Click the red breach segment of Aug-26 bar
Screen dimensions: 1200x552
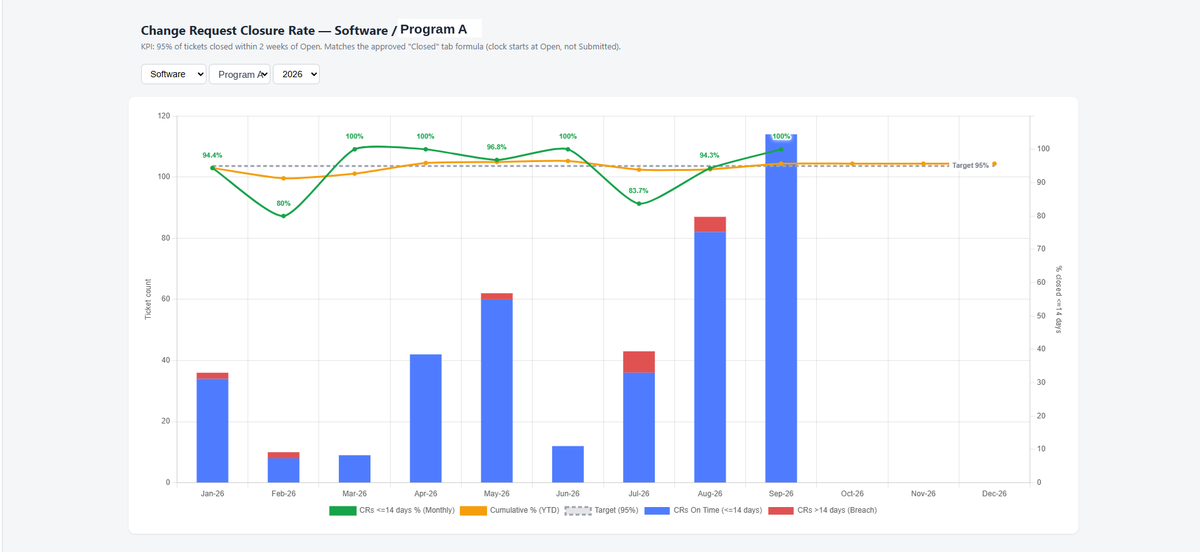pos(710,224)
